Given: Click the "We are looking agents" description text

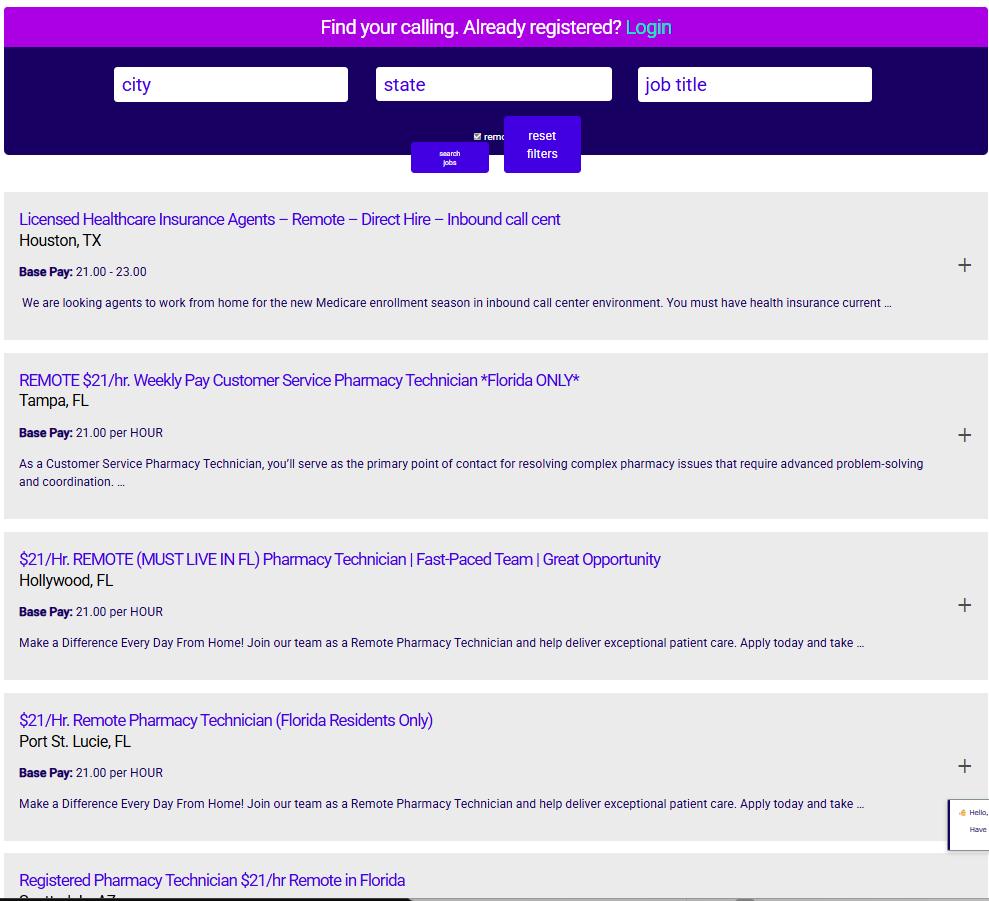Looking at the screenshot, I should tap(457, 303).
